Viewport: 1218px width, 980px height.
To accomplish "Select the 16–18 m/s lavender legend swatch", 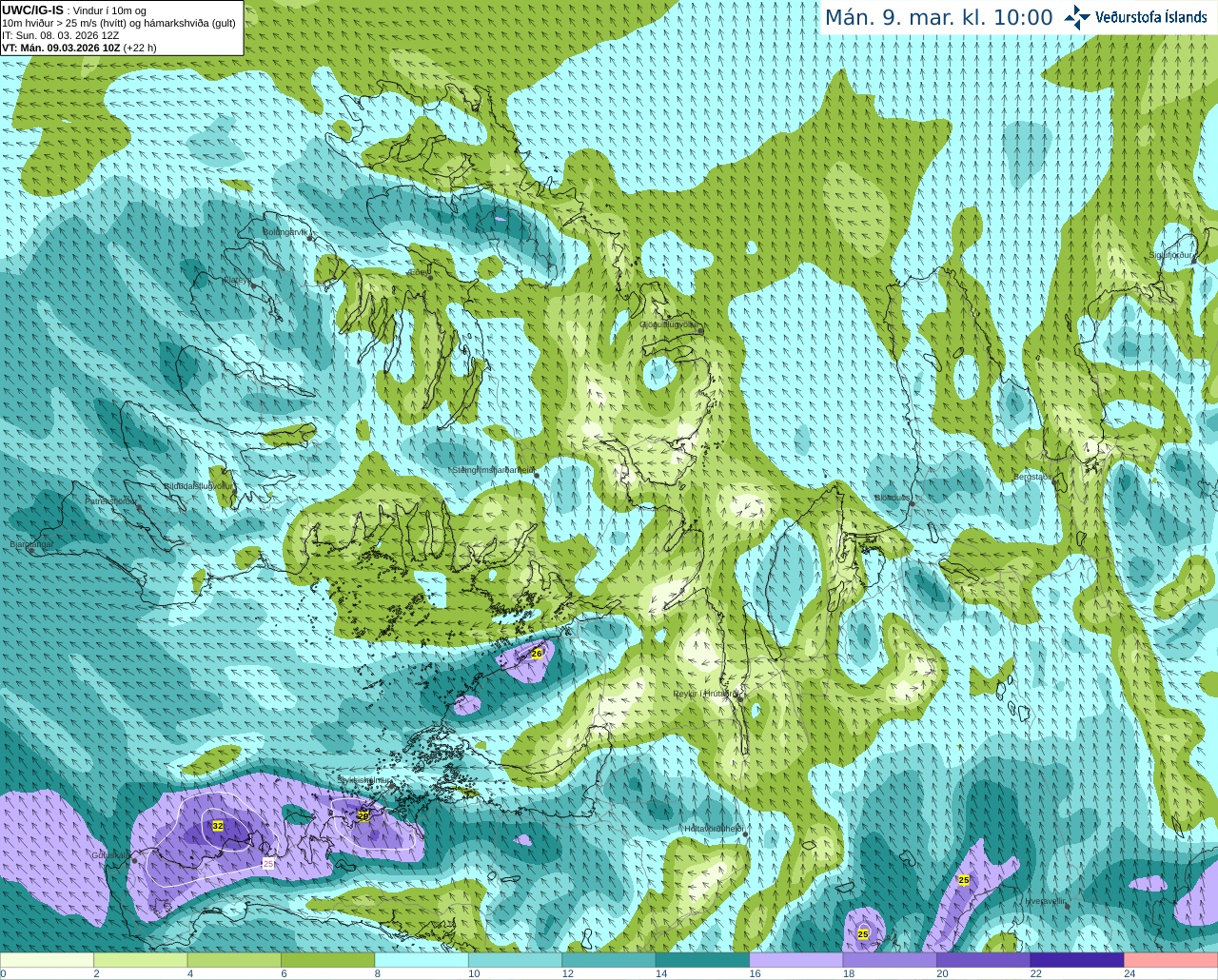I will click(796, 960).
